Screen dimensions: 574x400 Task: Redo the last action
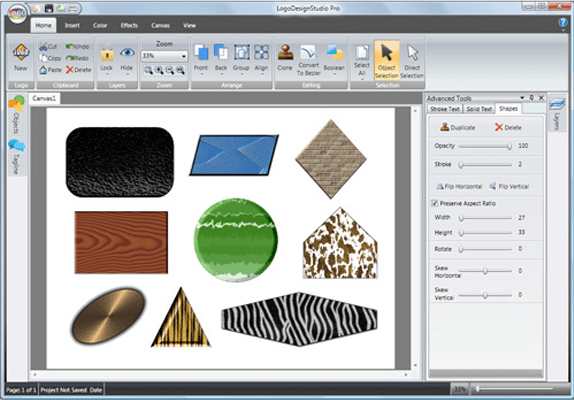[x=77, y=58]
